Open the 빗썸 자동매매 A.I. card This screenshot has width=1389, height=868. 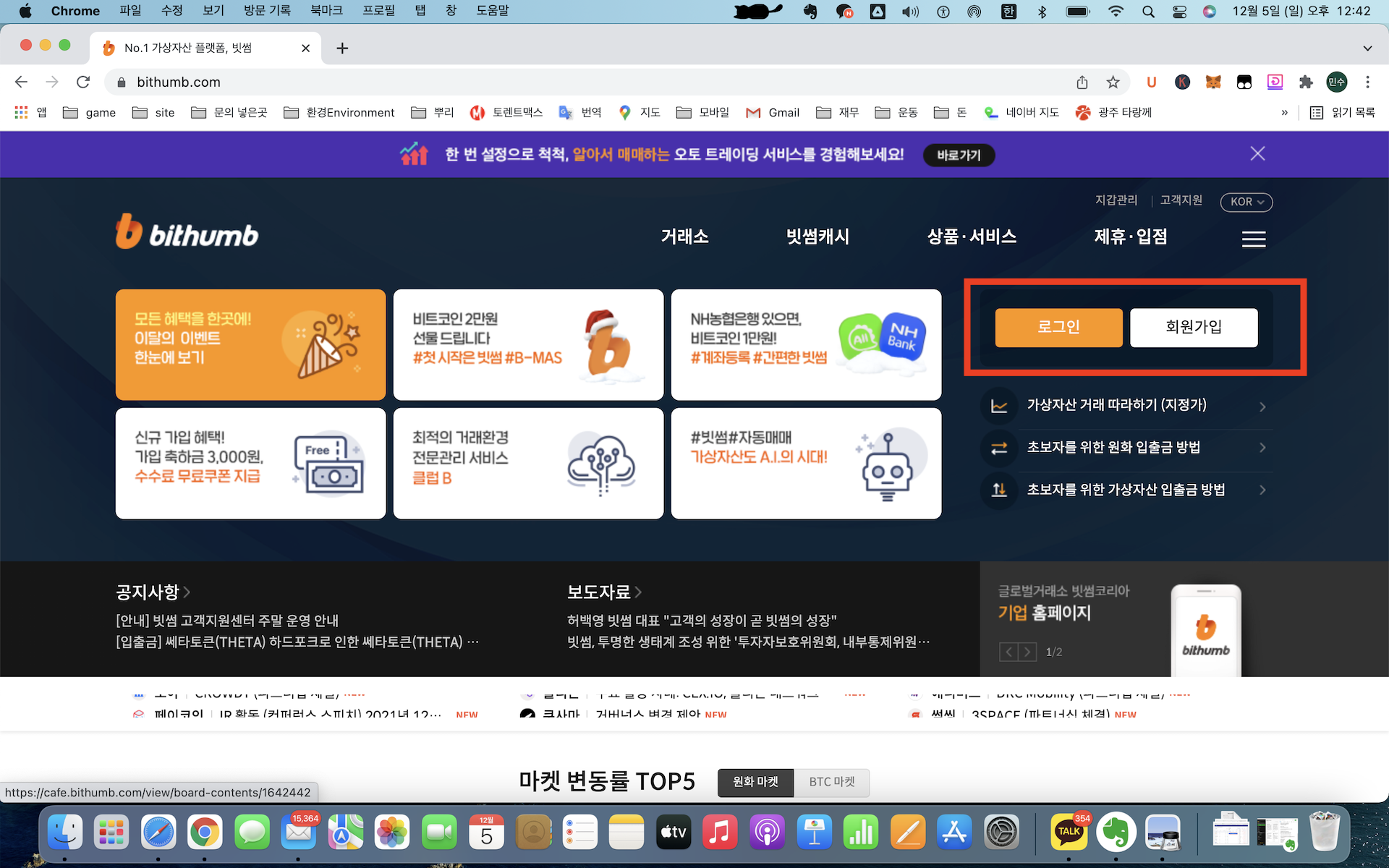tap(806, 463)
